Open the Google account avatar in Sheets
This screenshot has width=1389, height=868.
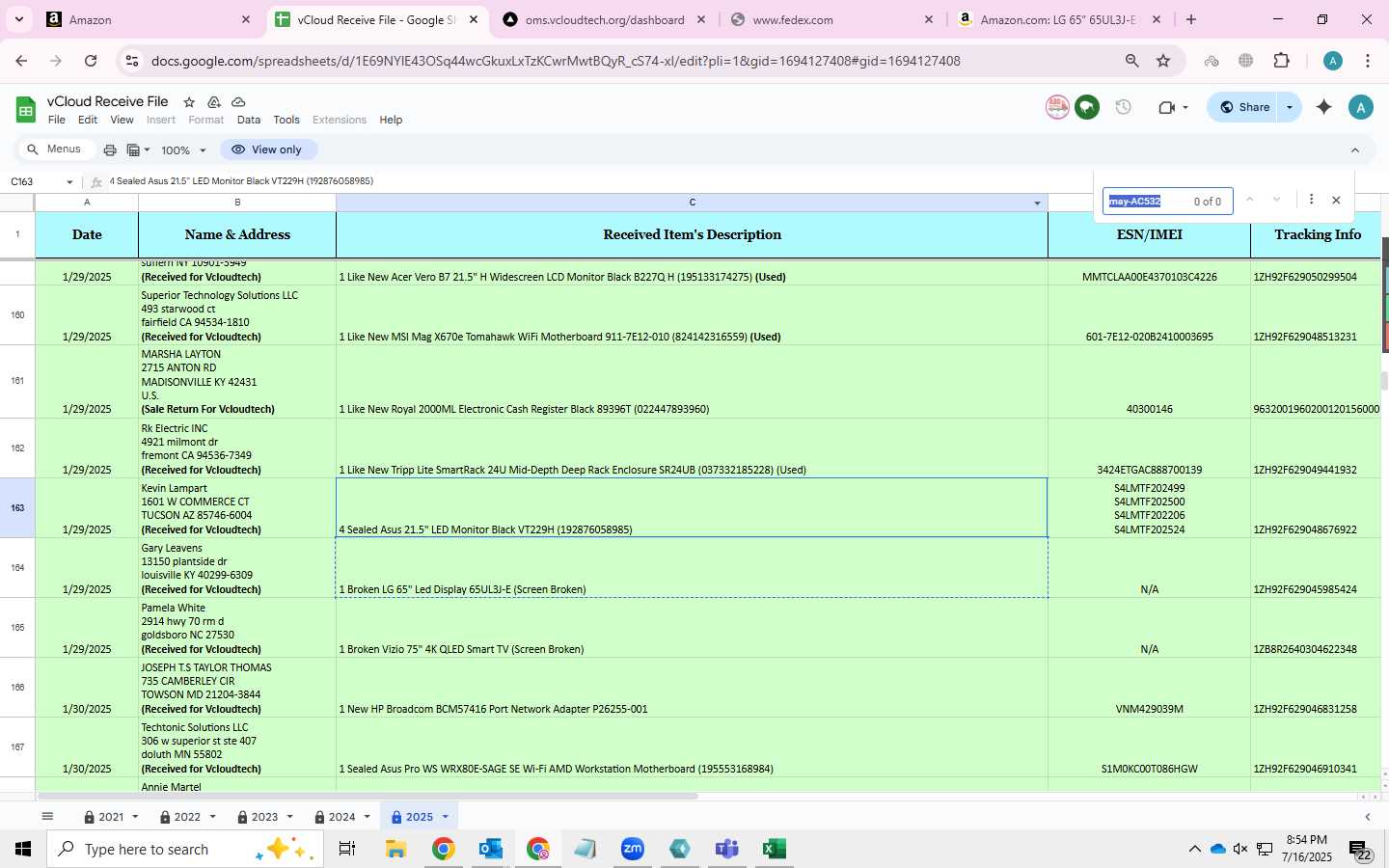click(1360, 107)
